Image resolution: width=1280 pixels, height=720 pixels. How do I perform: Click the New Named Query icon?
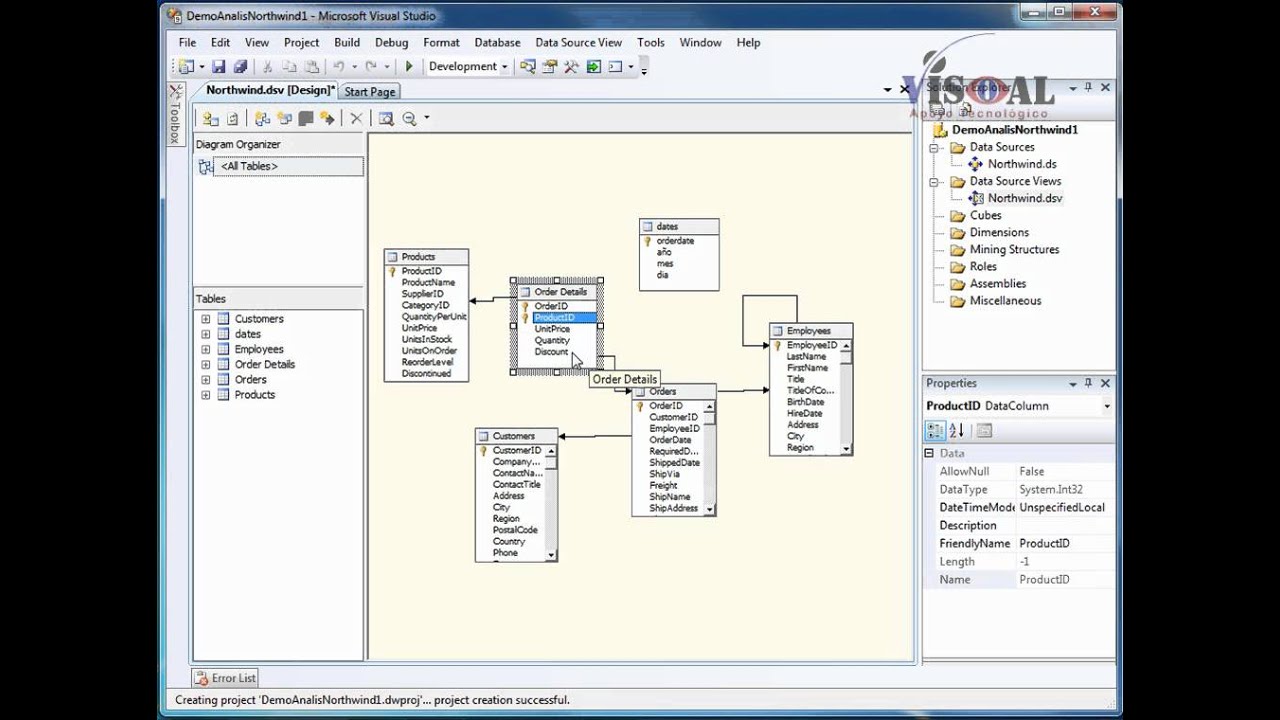(284, 118)
